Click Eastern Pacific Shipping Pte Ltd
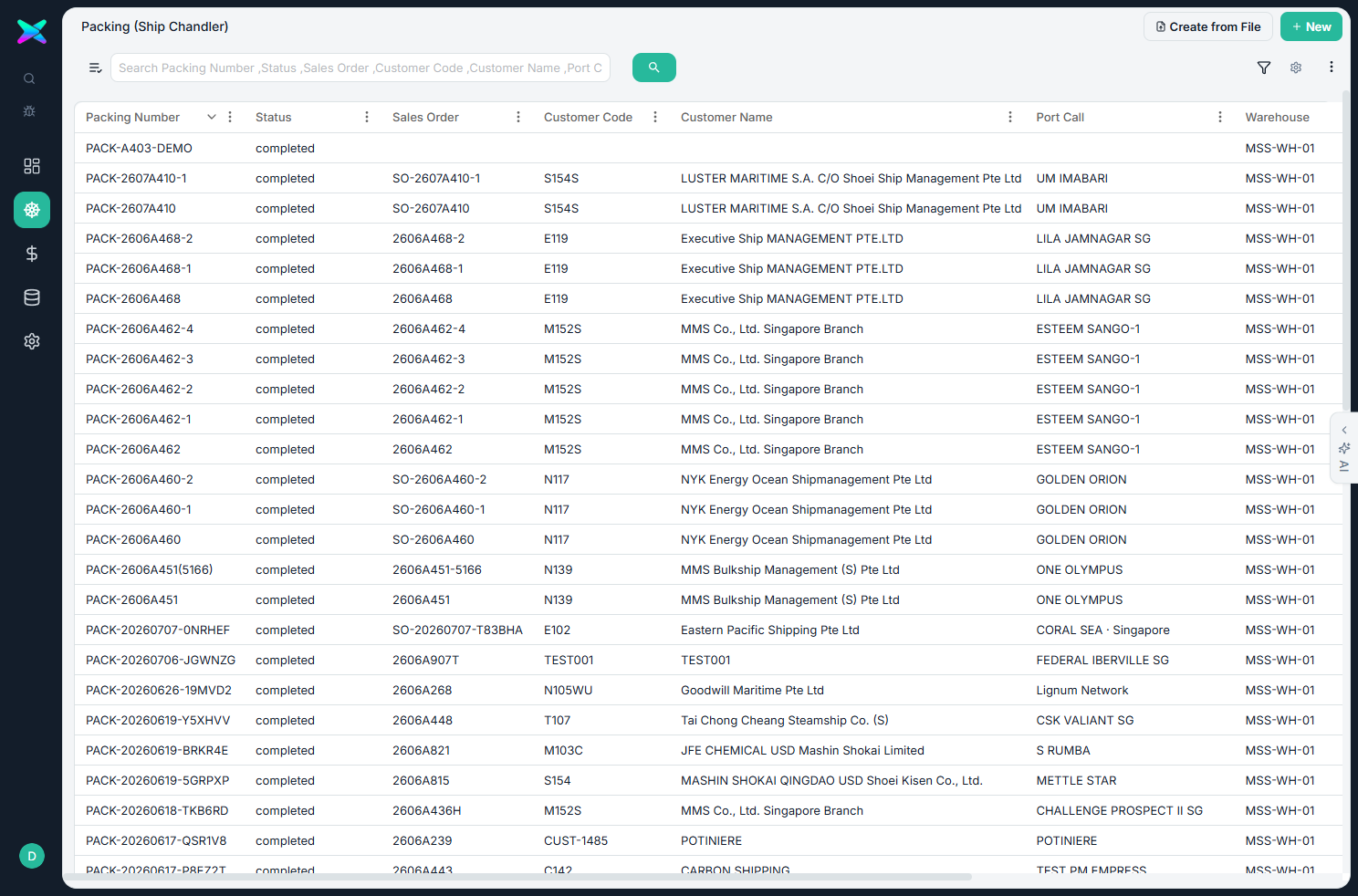Screen dimensions: 1358x896 pos(770,630)
